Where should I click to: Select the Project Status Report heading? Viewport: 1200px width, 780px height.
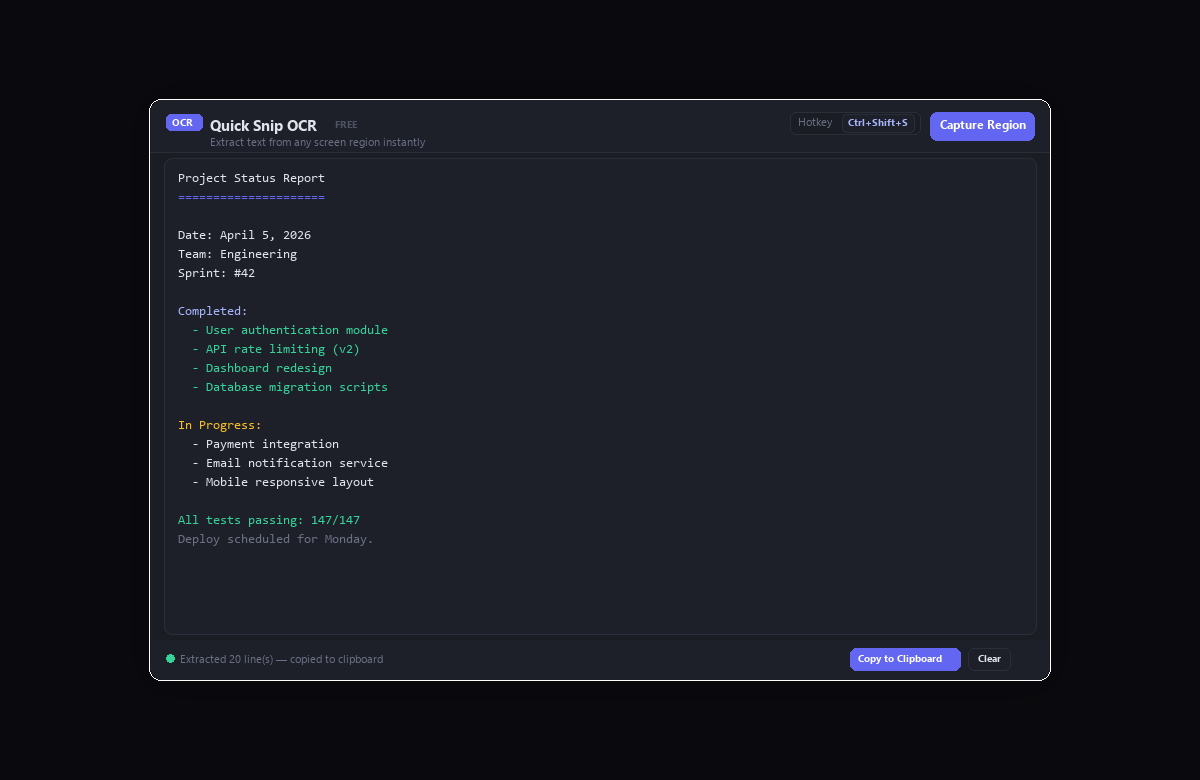coord(251,178)
